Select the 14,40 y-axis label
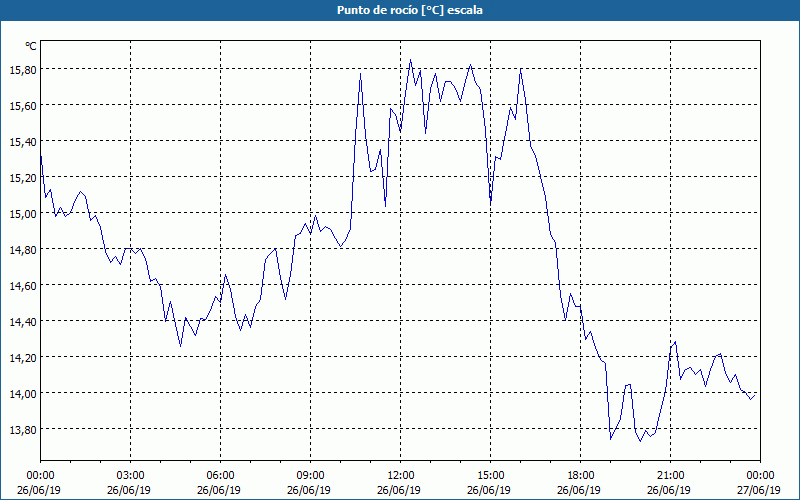 click(23, 321)
